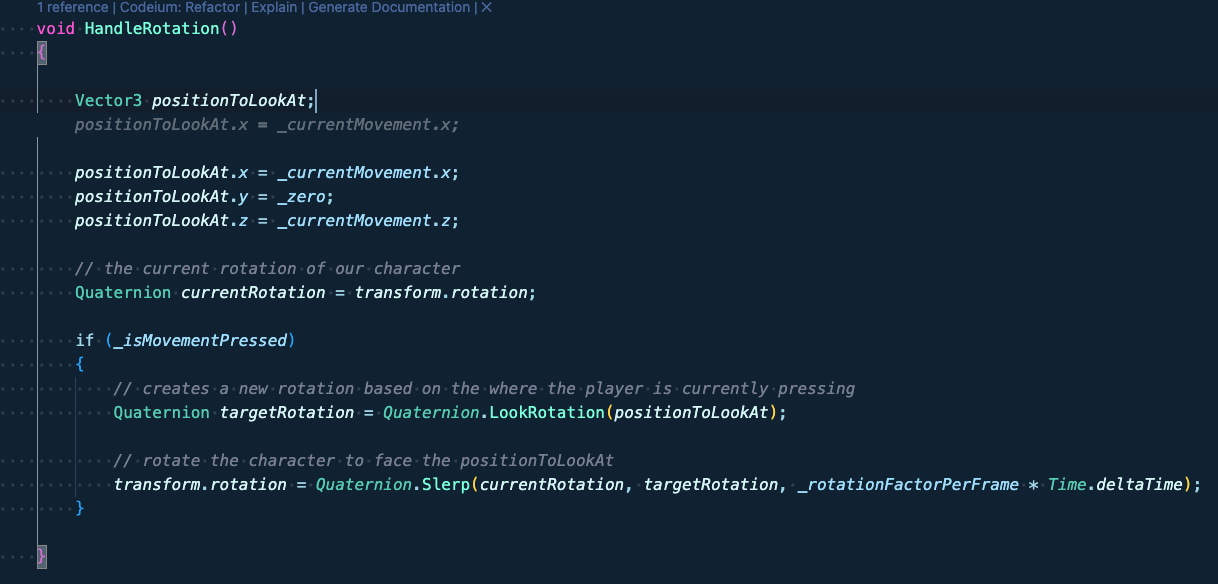Click the currentRotation variable name
This screenshot has width=1218, height=584.
click(x=253, y=292)
